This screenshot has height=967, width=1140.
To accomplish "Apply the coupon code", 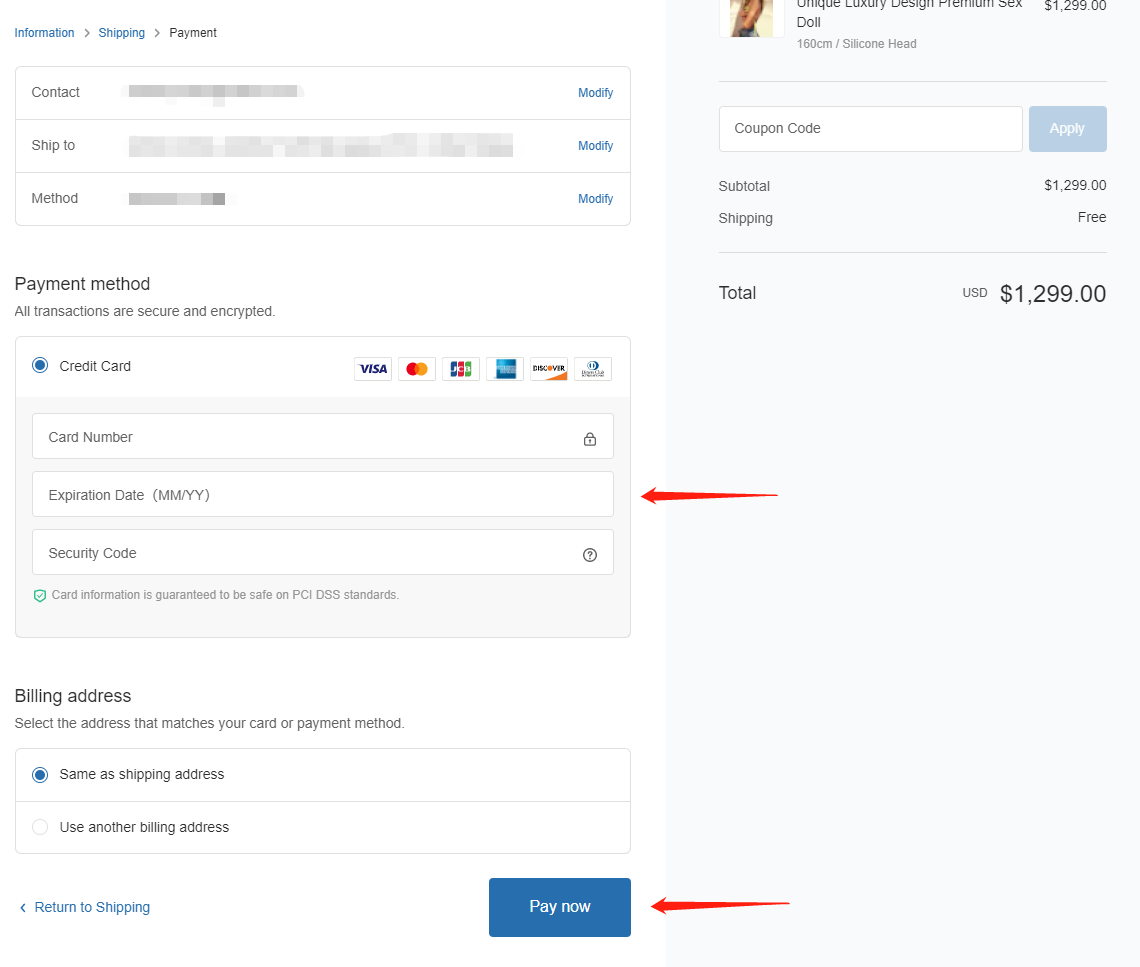I will pos(1067,129).
